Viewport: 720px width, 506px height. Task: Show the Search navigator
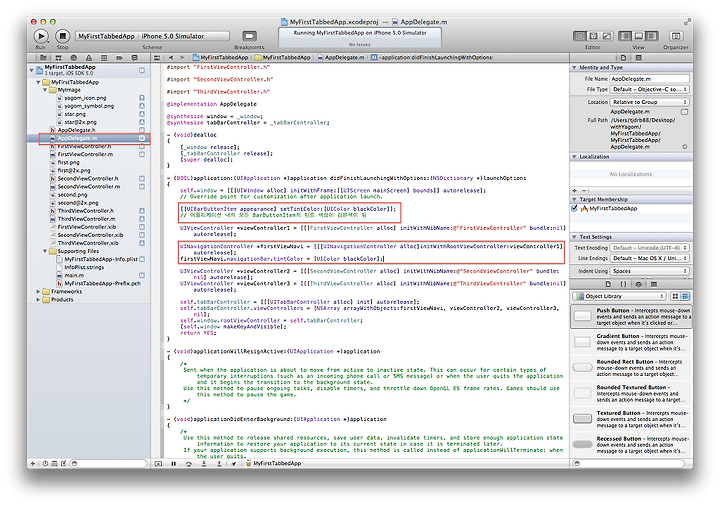pyautogui.click(x=73, y=58)
